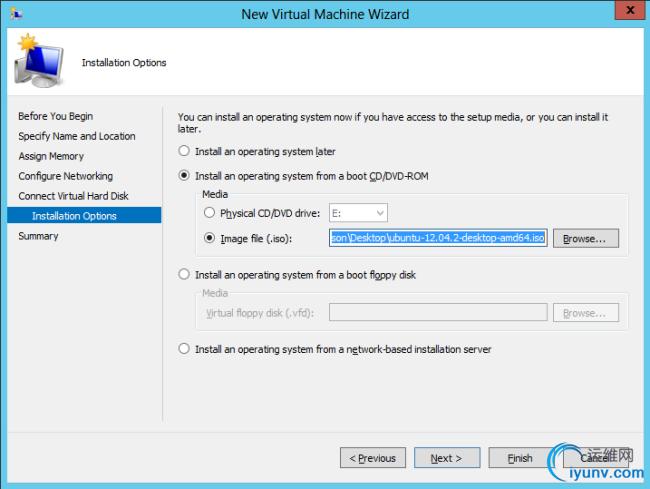The height and width of the screenshot is (489, 650).
Task: Go to Connect Virtual Hard Disk step
Action: point(73,196)
